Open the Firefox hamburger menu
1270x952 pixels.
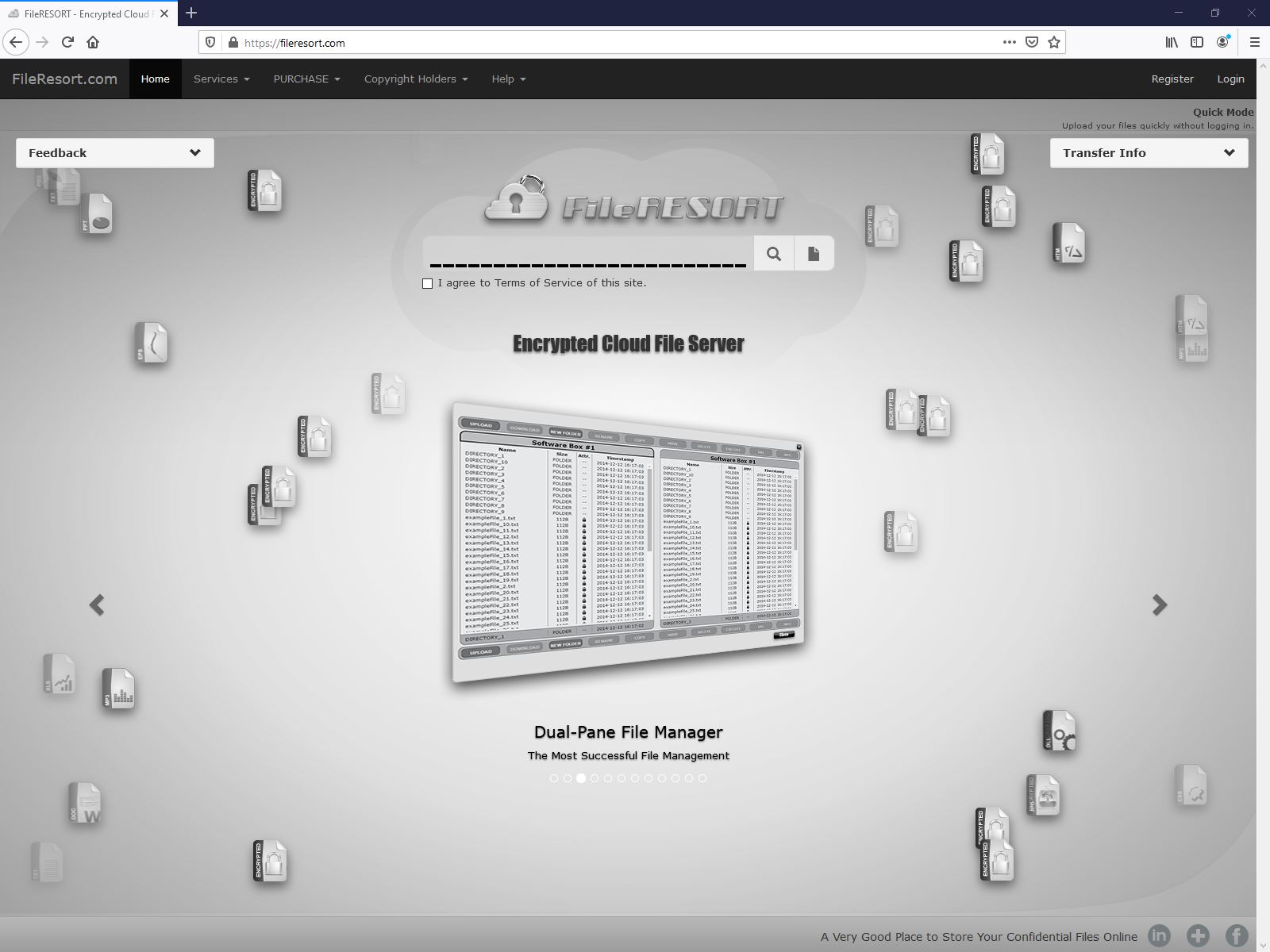pos(1255,42)
